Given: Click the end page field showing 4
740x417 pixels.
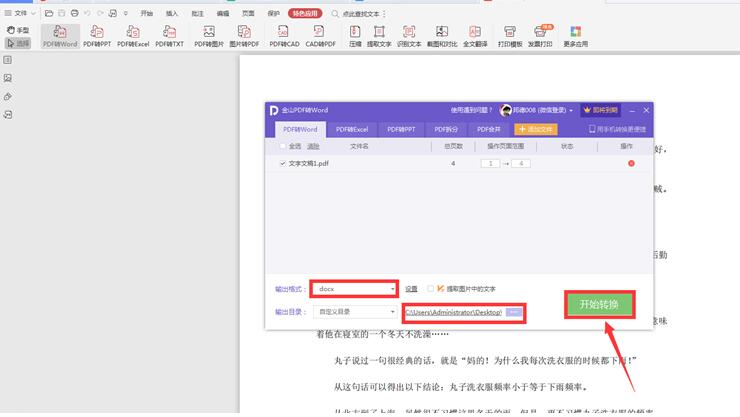Looking at the screenshot, I should [521, 163].
